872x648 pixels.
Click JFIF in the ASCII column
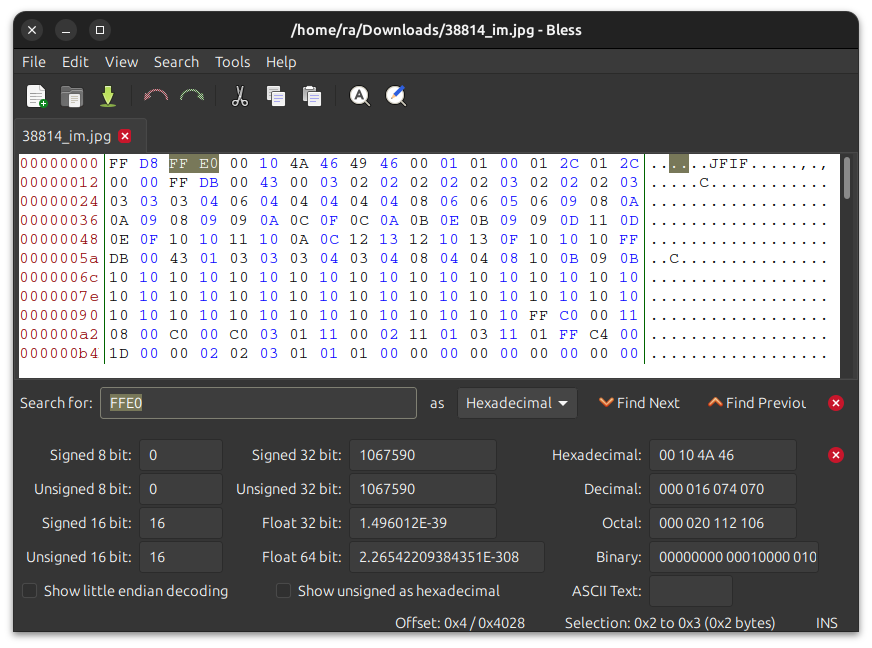coord(729,164)
